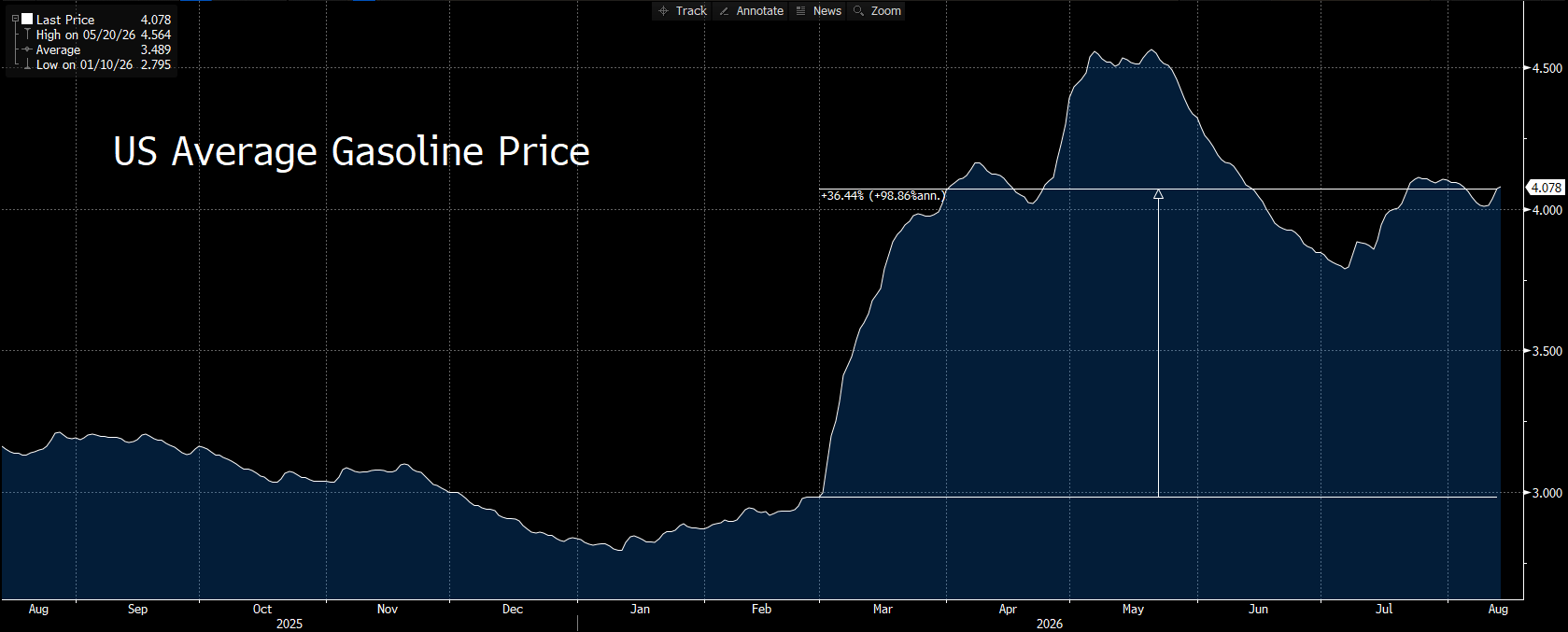1568x632 pixels.
Task: Click the 2026 year label
Action: pyautogui.click(x=1050, y=624)
